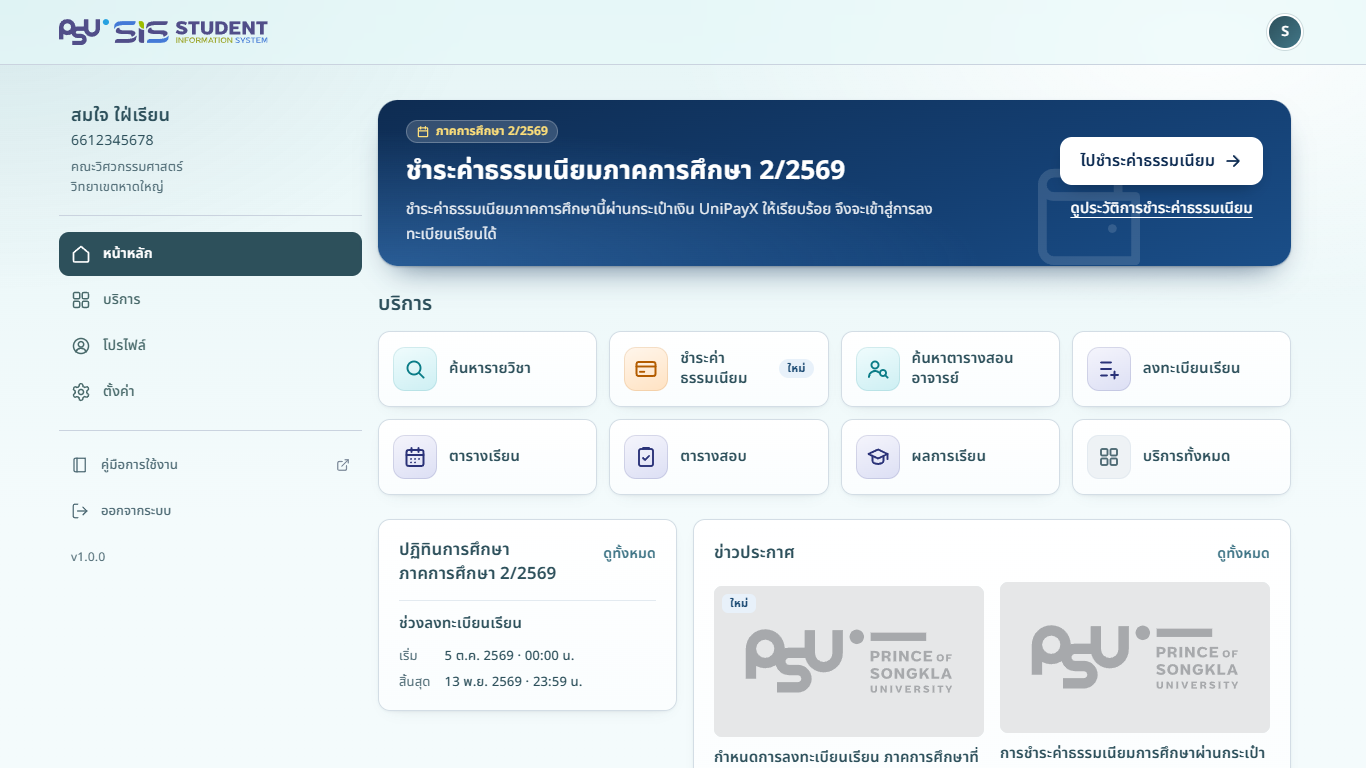The height and width of the screenshot is (768, 1366).
Task: Click the arrow icon in ไปชำระค่าธรรมเนียม button
Action: click(x=1233, y=161)
